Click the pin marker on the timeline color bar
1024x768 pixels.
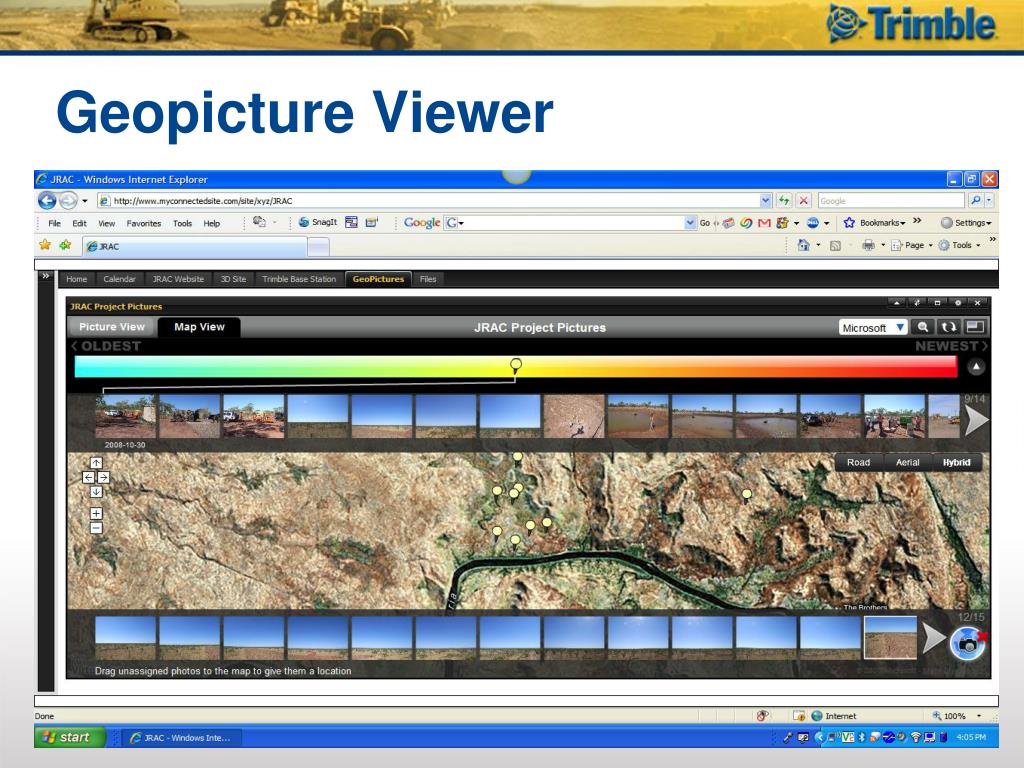pos(516,366)
